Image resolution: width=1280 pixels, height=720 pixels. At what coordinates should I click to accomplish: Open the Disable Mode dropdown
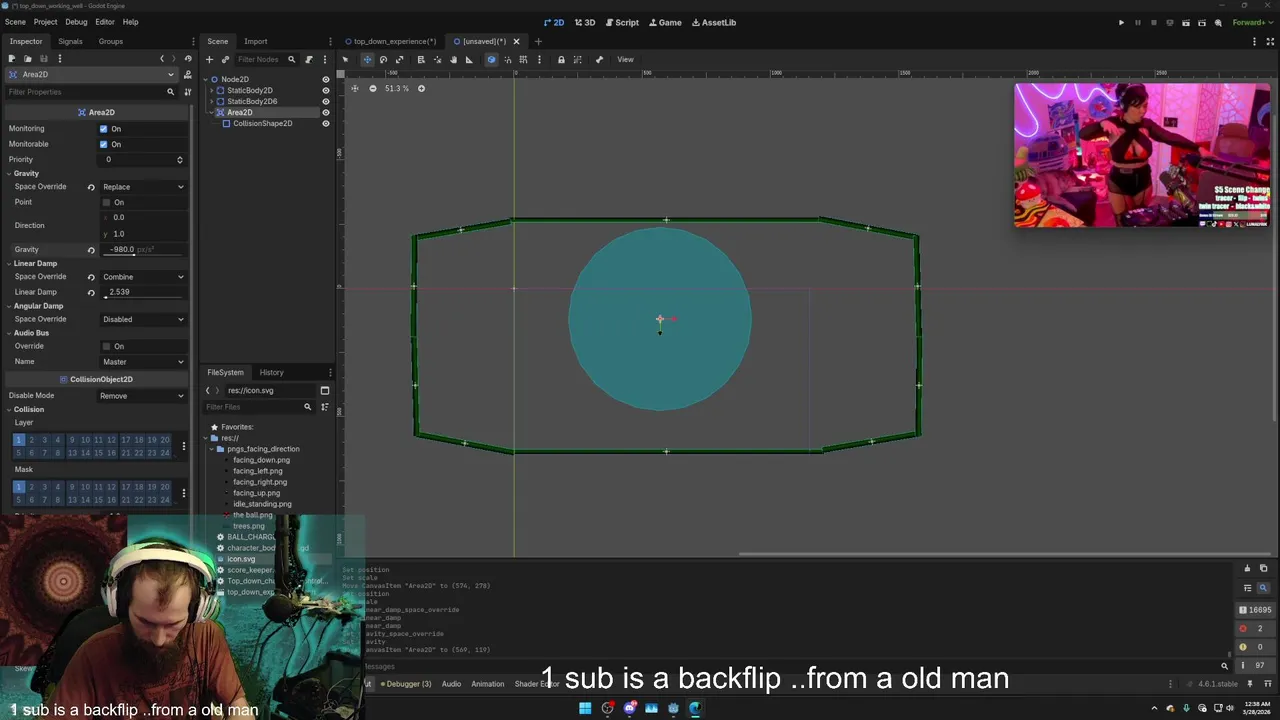click(x=143, y=396)
